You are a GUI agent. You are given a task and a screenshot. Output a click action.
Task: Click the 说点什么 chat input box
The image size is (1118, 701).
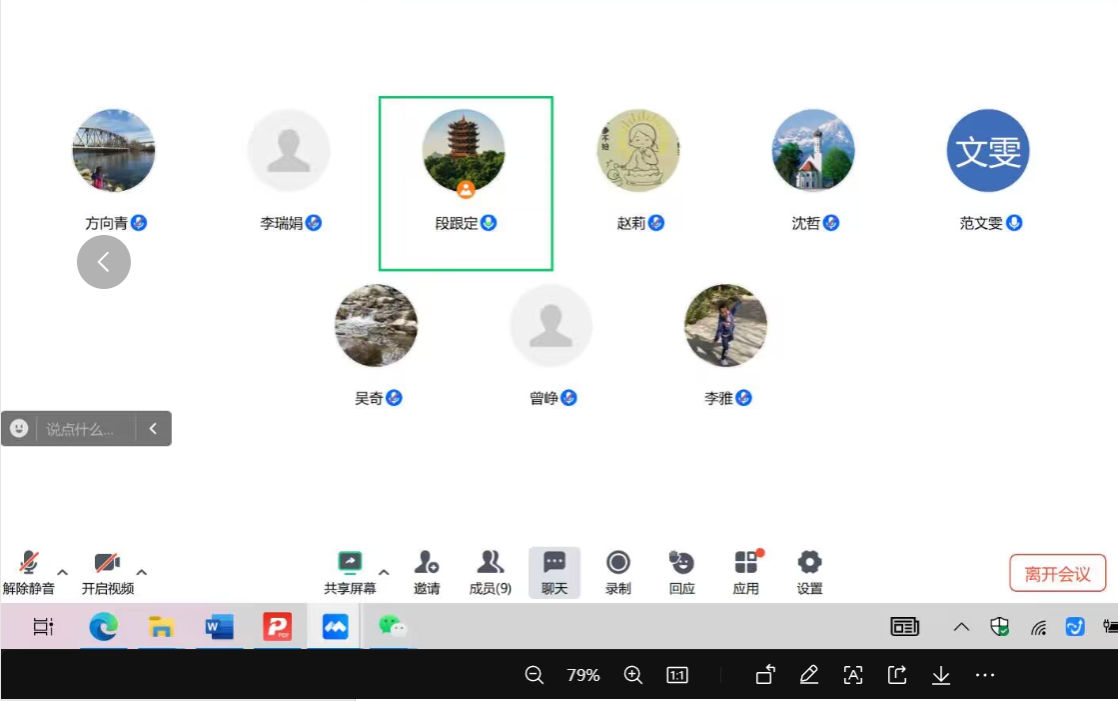point(84,429)
